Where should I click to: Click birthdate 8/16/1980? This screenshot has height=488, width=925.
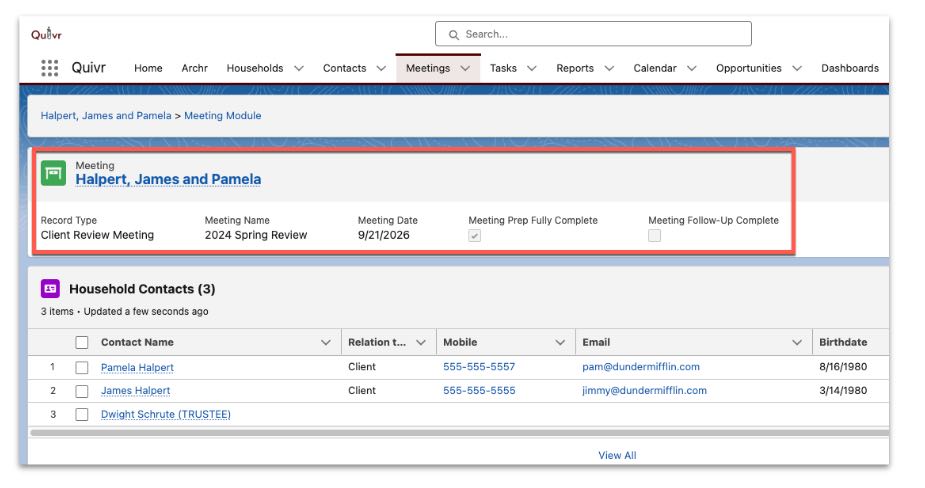click(843, 366)
